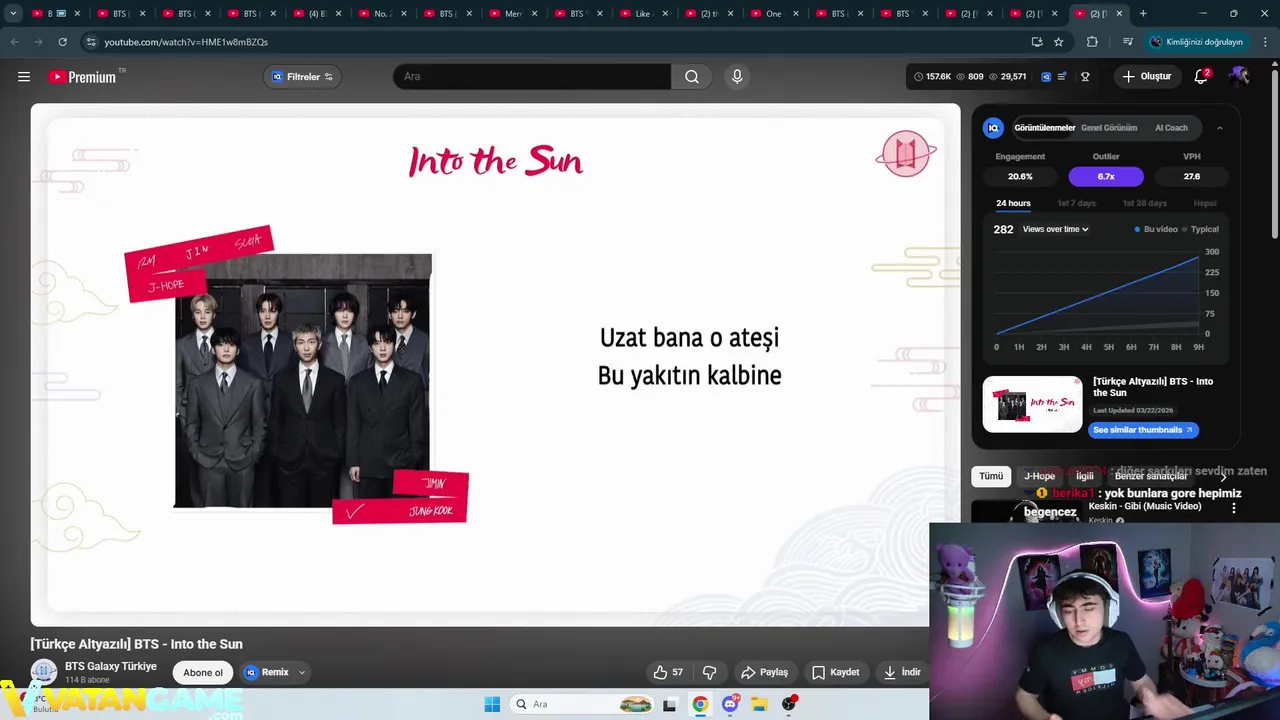Share the video with the Paylaş button
The image size is (1280, 720).
[765, 673]
